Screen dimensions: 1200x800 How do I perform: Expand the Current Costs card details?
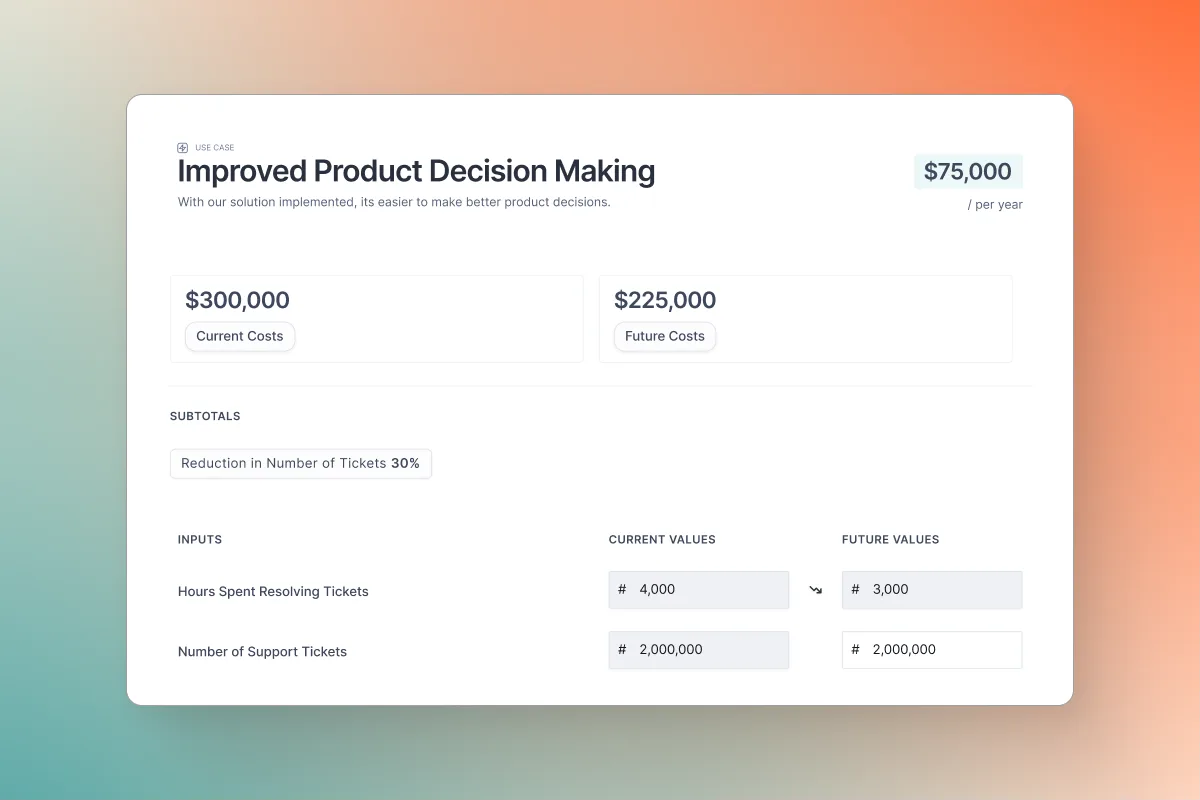377,318
